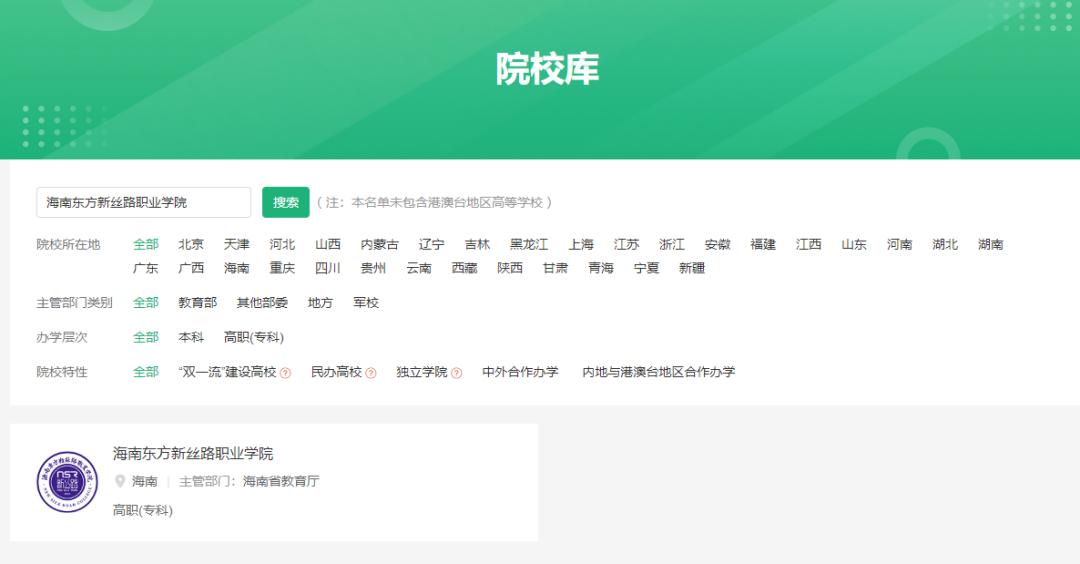Image resolution: width=1080 pixels, height=564 pixels.
Task: Filter by 云南 region
Action: pos(419,268)
